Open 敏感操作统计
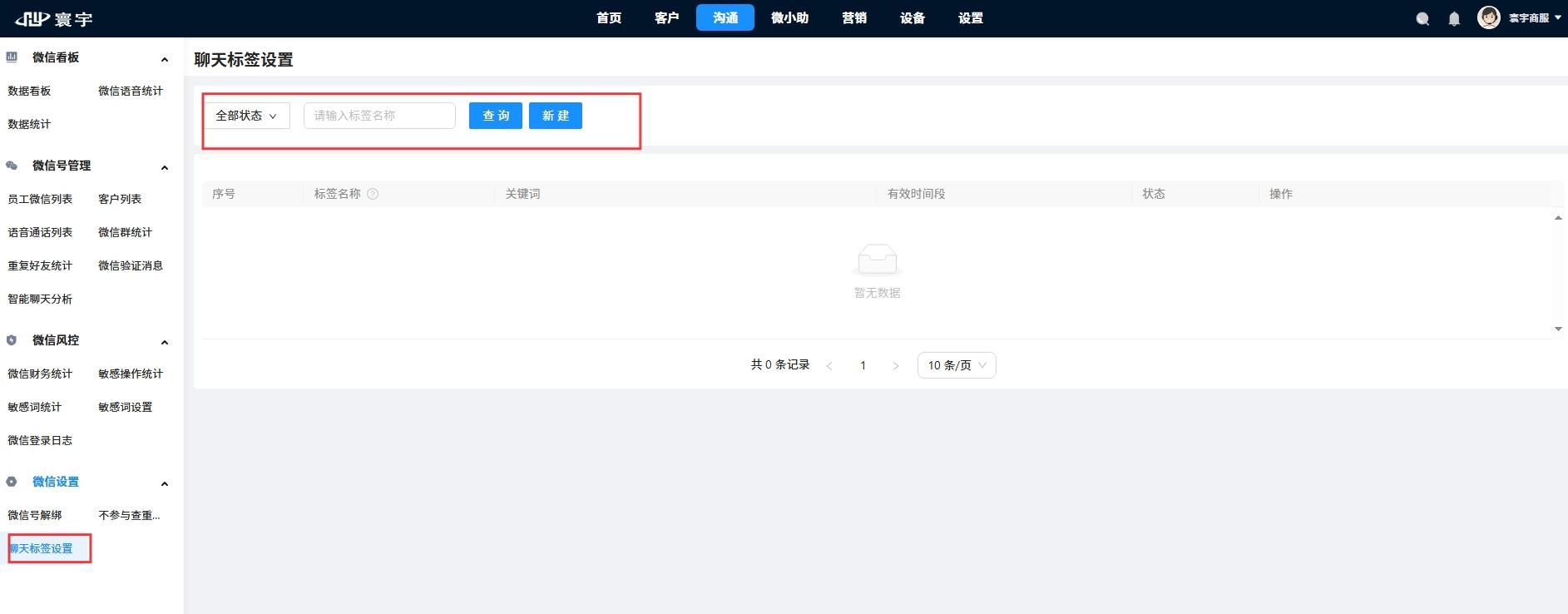The width and height of the screenshot is (1568, 614). (x=131, y=374)
